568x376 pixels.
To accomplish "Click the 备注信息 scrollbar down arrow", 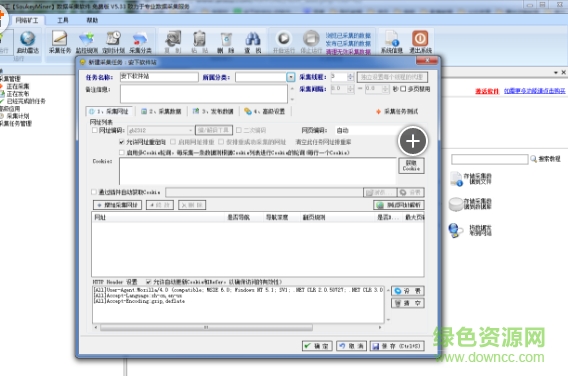I will coord(292,99).
